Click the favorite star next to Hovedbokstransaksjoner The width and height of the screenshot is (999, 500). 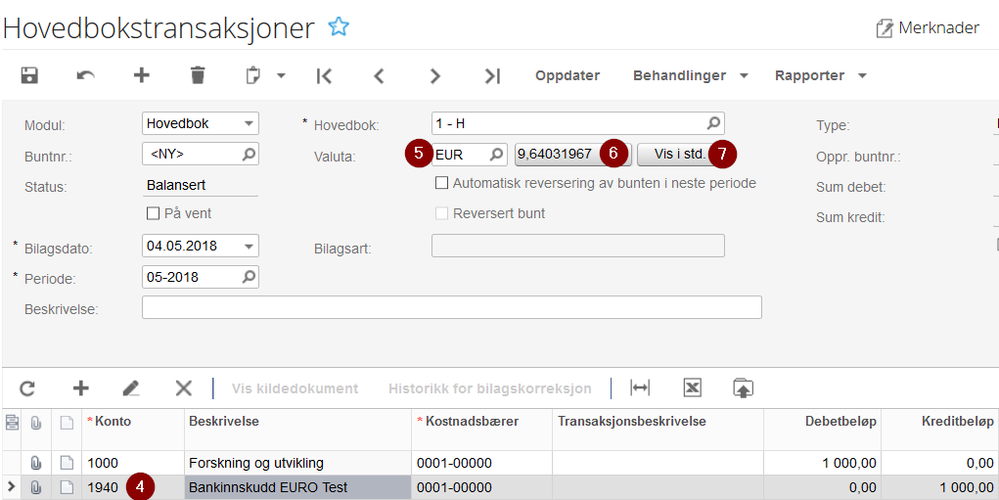(338, 27)
